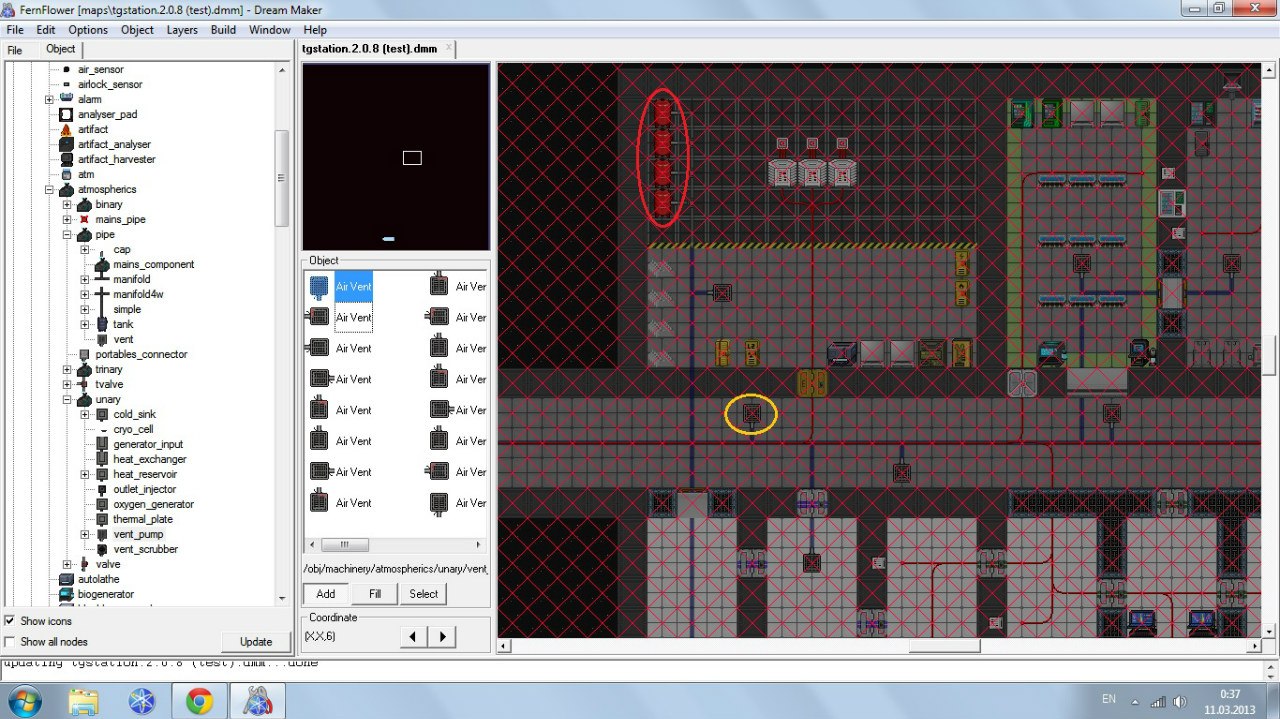This screenshot has height=719, width=1280.
Task: Click the object list horizontal scrollbar thumb
Action: tap(345, 545)
